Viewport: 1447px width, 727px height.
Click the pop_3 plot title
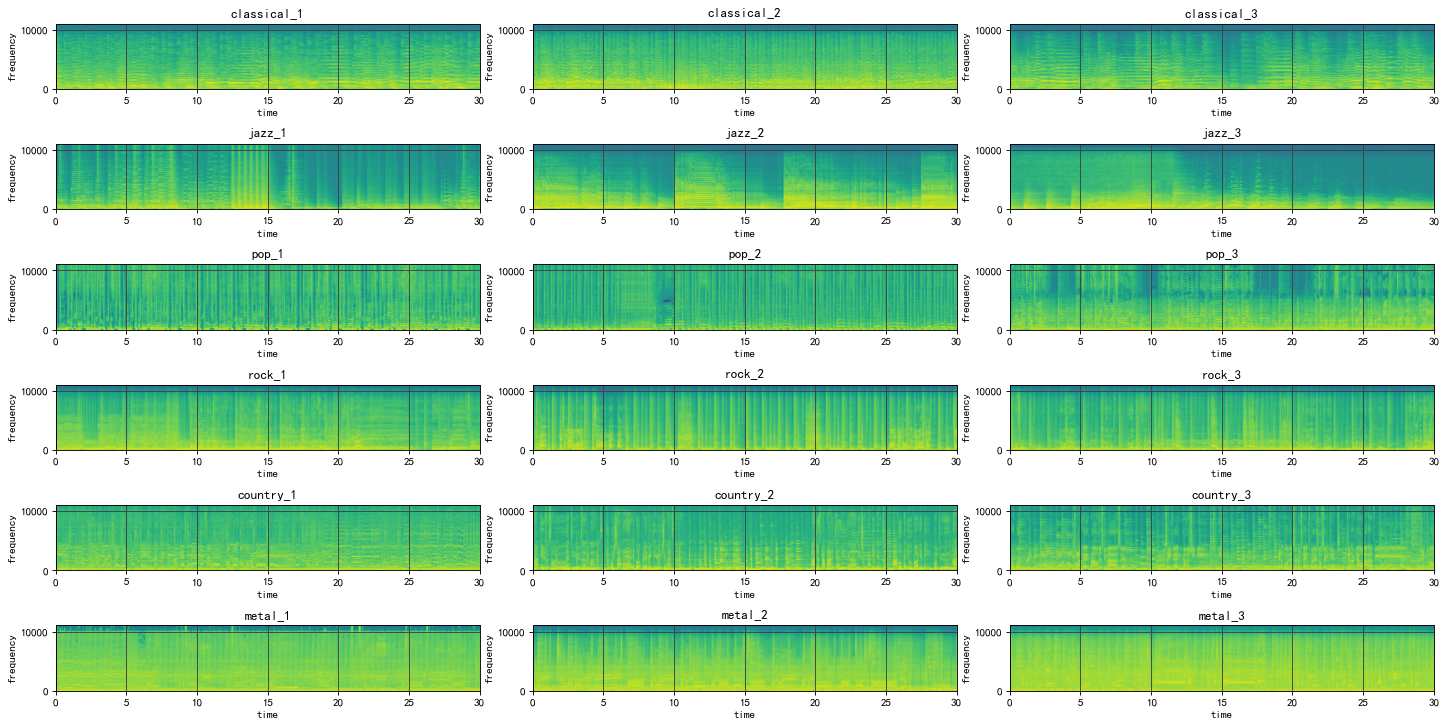tap(1221, 255)
